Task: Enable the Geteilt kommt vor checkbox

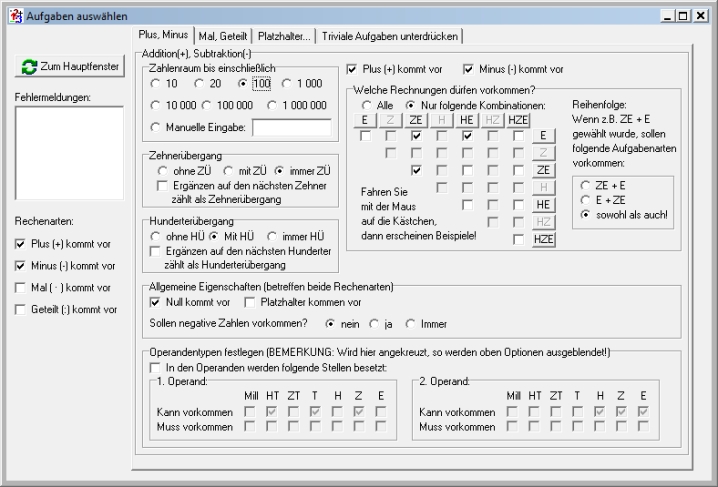Action: [x=22, y=310]
